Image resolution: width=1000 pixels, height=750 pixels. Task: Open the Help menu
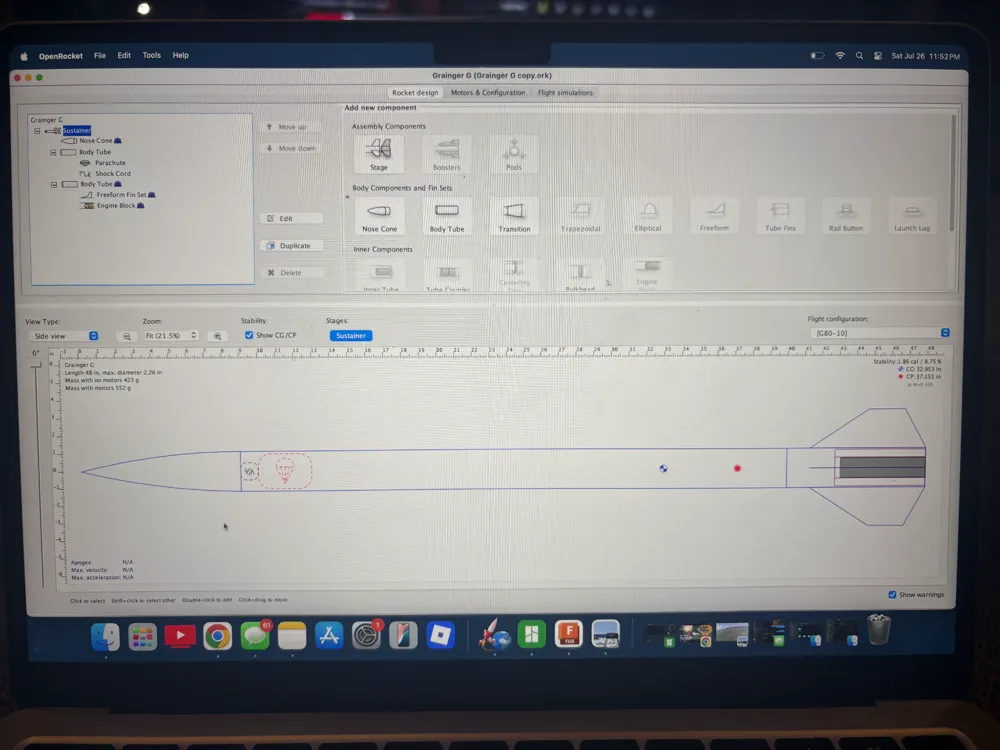180,55
